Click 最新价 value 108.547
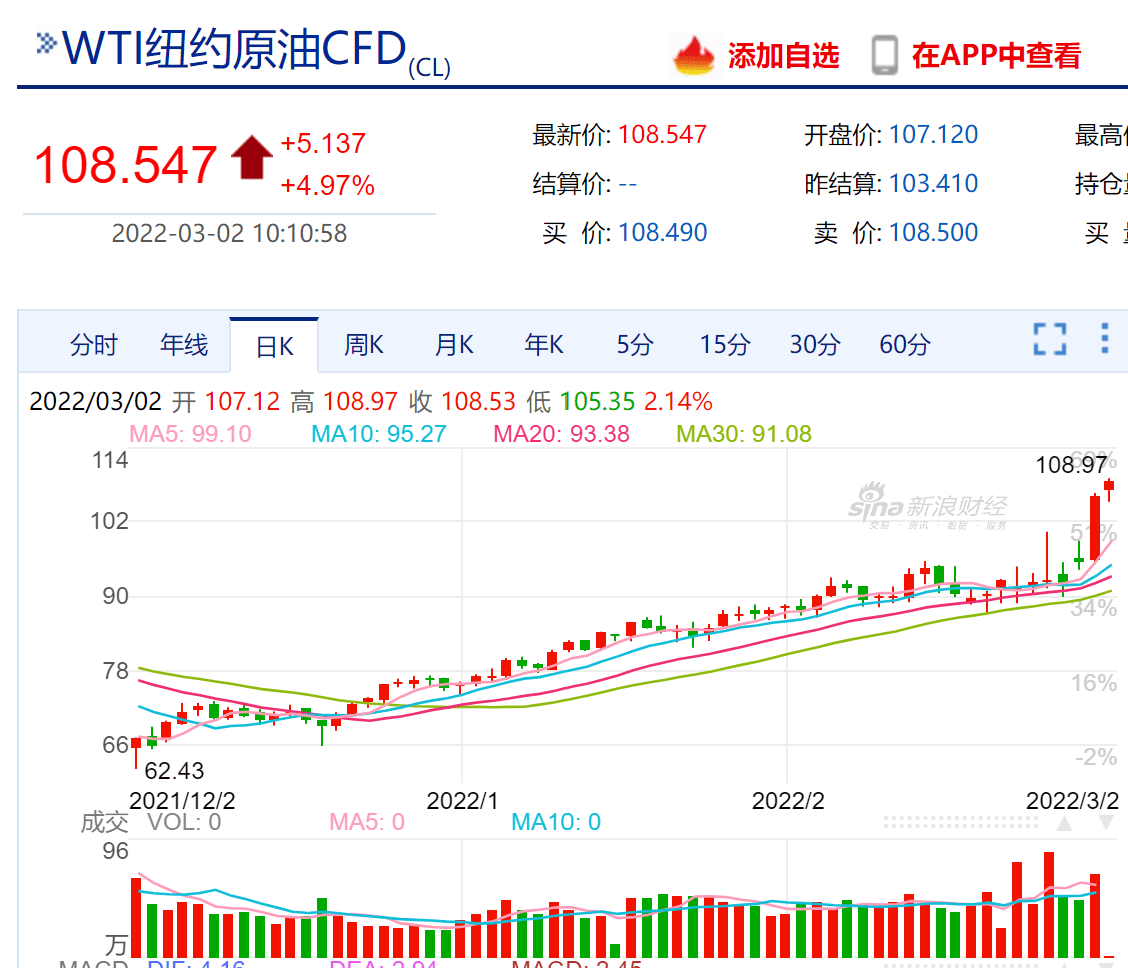 coord(663,134)
